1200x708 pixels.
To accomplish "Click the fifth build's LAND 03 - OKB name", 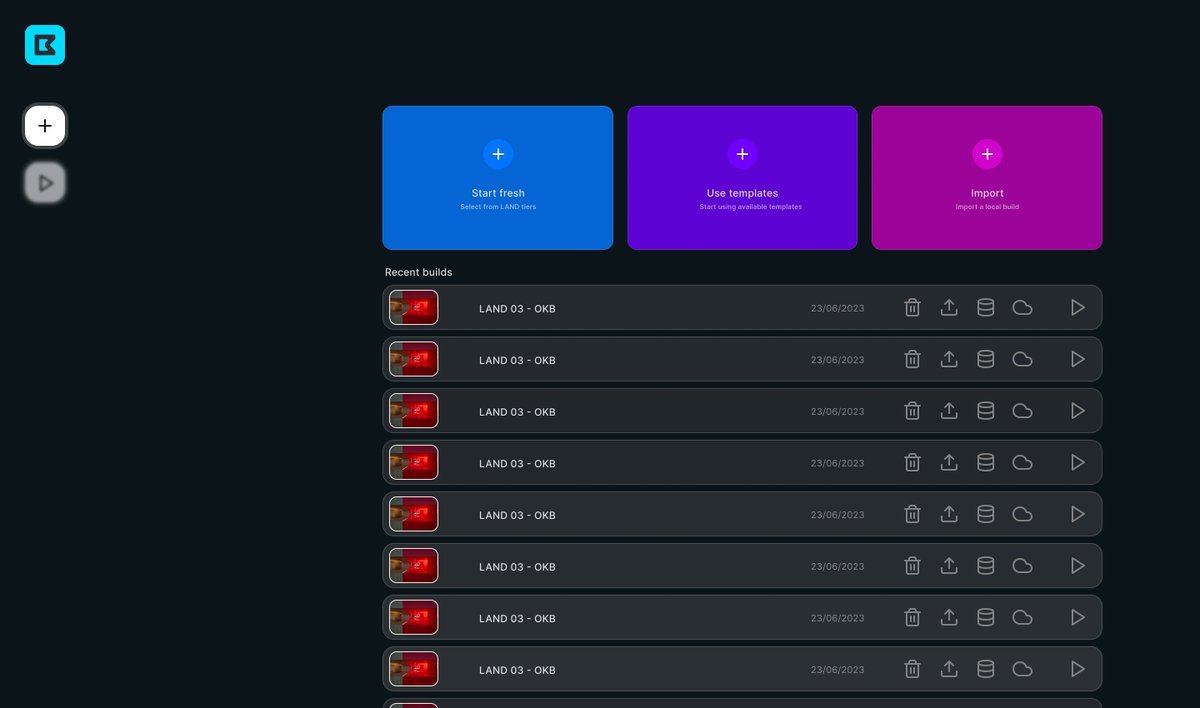I will coord(517,515).
